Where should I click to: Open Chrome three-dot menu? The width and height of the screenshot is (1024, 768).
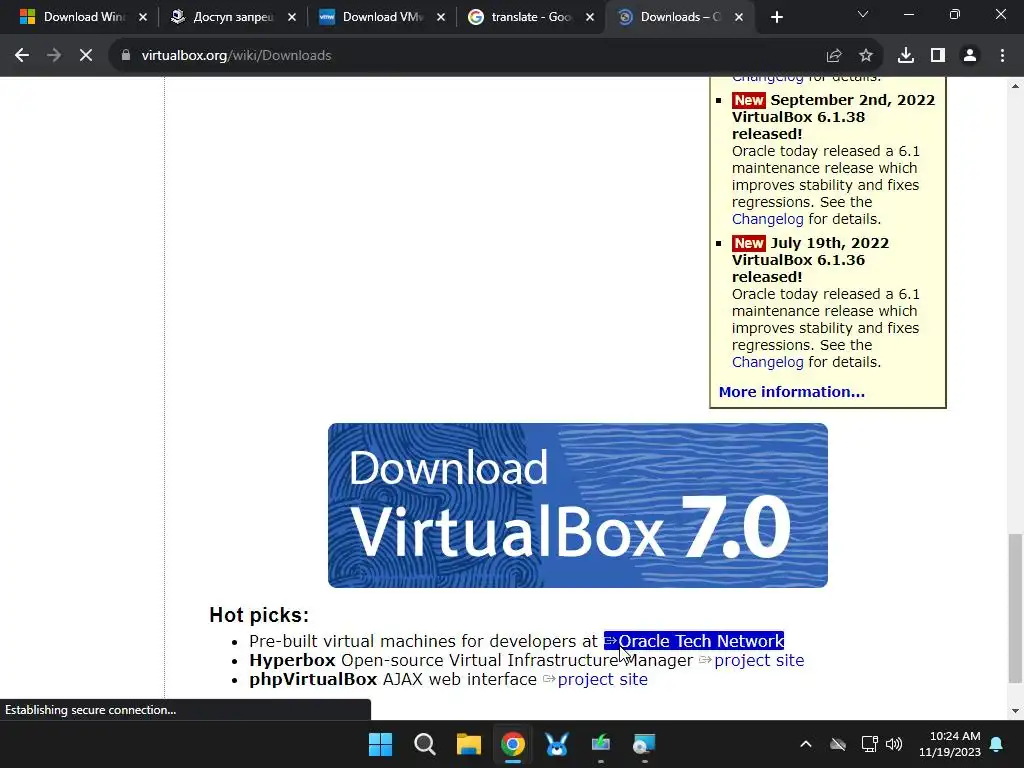click(1002, 56)
